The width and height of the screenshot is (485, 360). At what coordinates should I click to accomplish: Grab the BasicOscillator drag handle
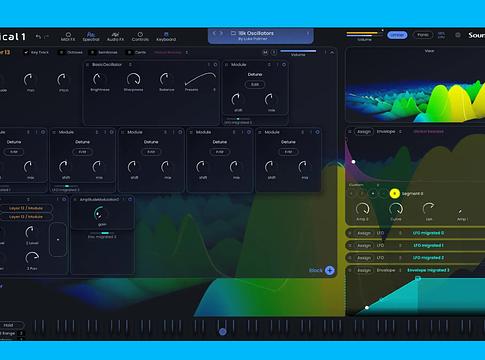88,65
